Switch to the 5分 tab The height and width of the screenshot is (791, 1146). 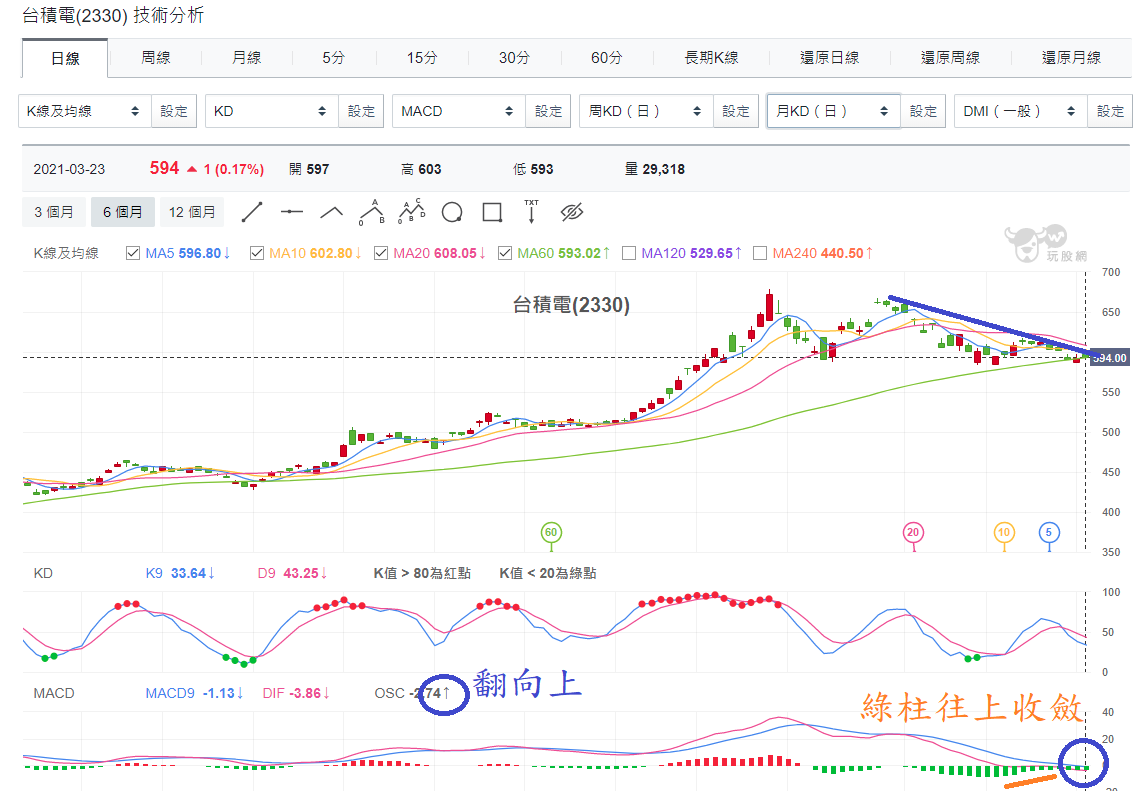333,58
